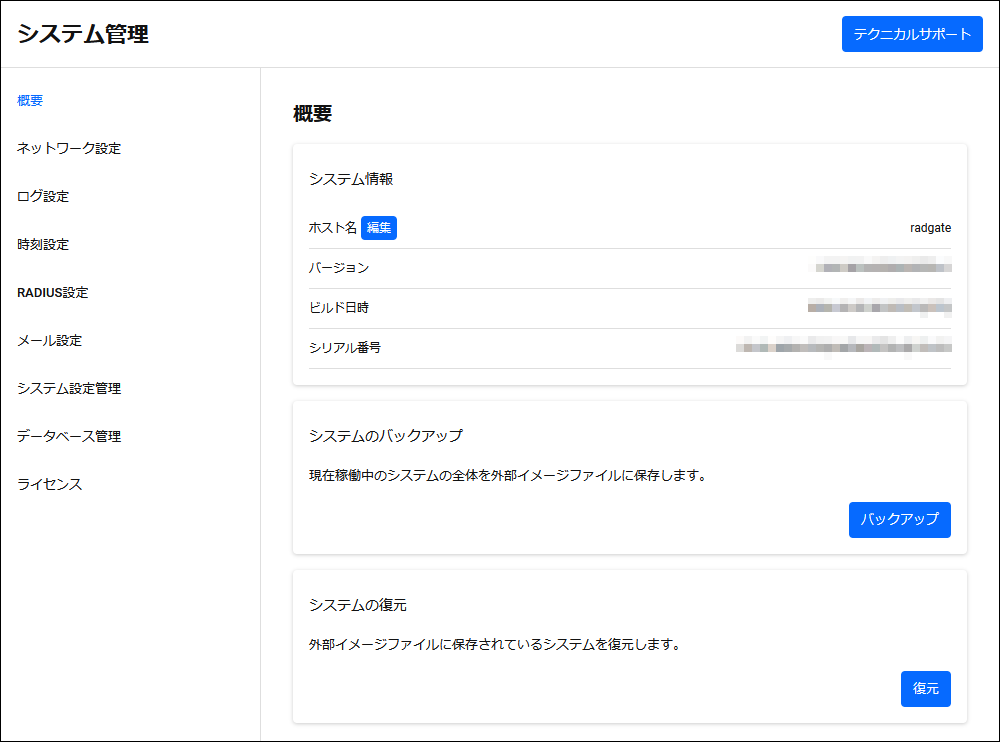Start a system backup with バックアップ button

click(x=899, y=519)
